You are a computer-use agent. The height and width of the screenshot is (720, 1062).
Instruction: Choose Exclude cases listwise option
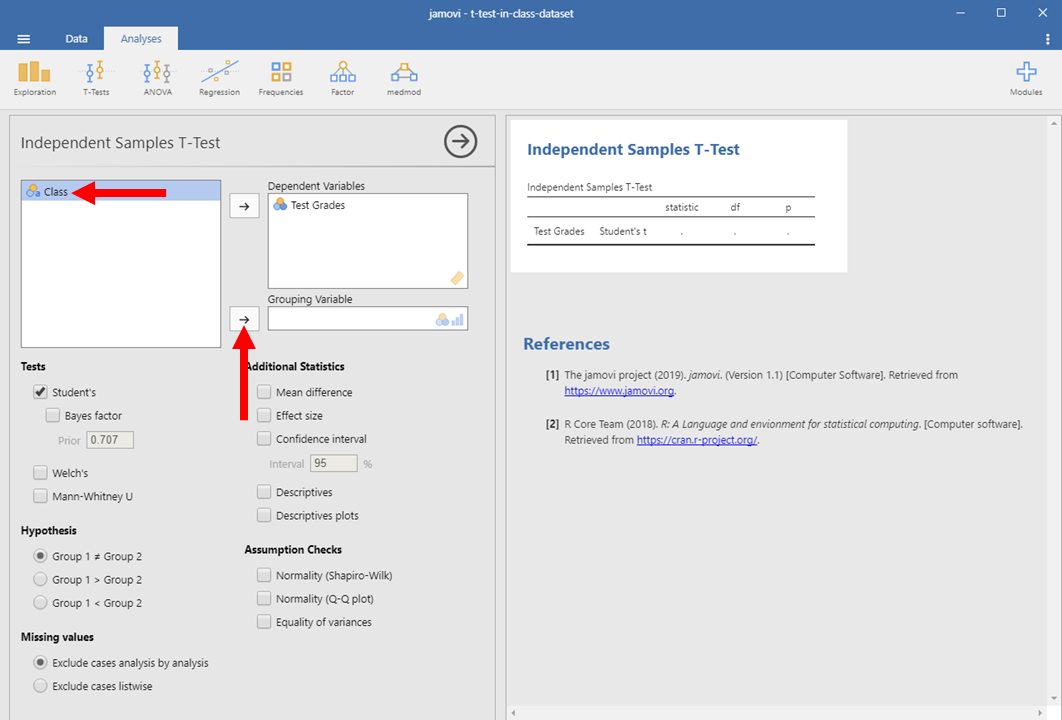41,686
